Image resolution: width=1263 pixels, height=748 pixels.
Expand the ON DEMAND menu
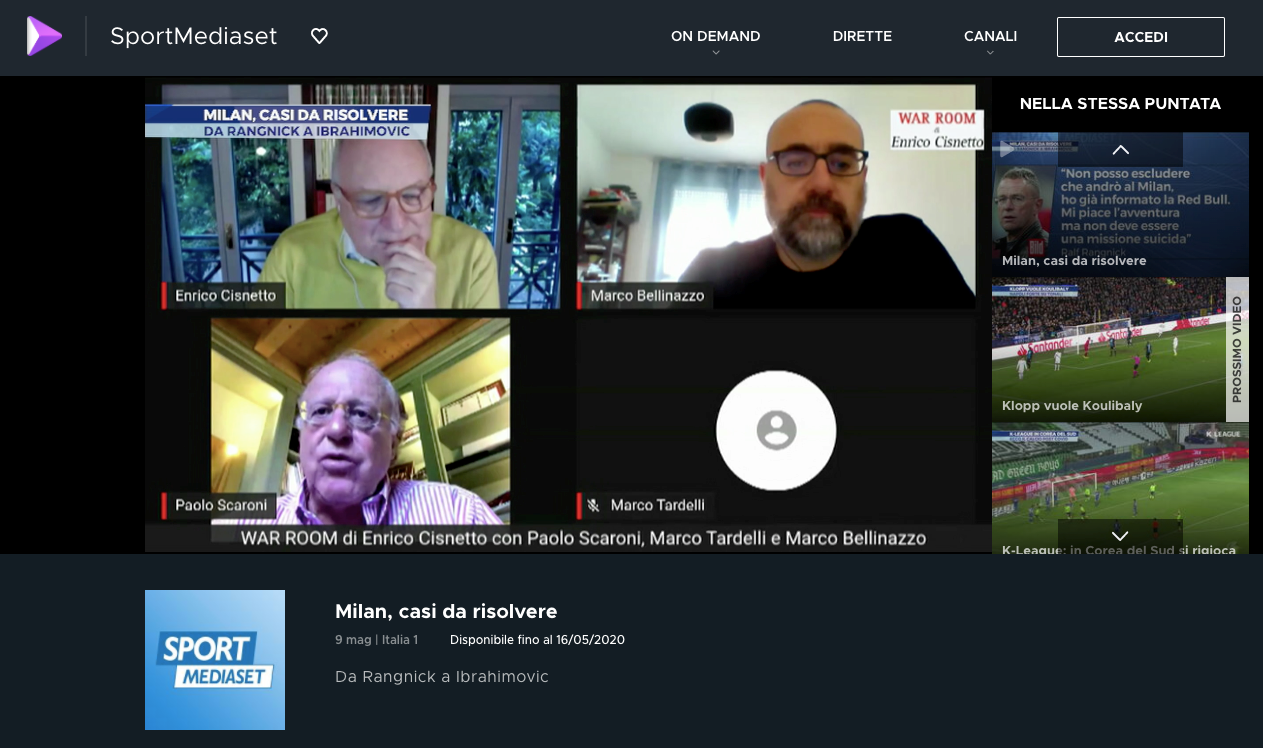click(x=715, y=37)
